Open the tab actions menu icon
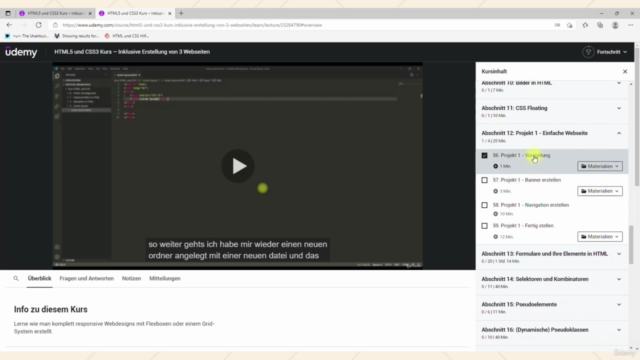This screenshot has height=360, width=640. 8,13
